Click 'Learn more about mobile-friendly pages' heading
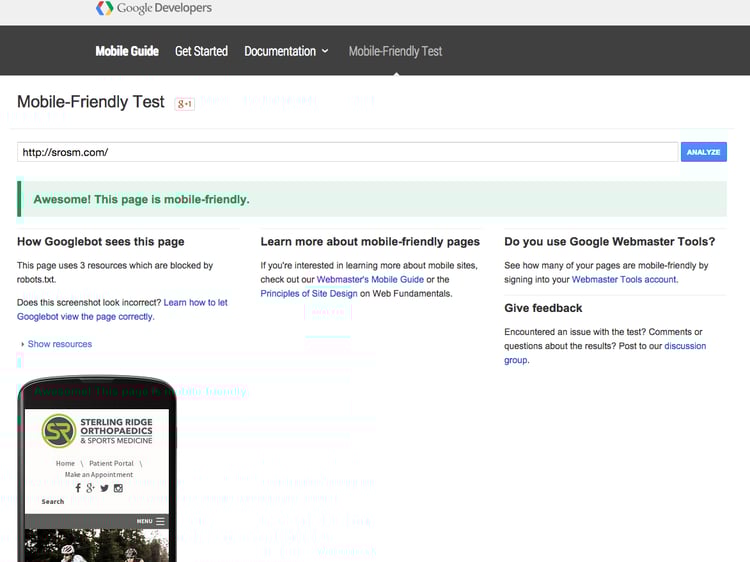 370,242
